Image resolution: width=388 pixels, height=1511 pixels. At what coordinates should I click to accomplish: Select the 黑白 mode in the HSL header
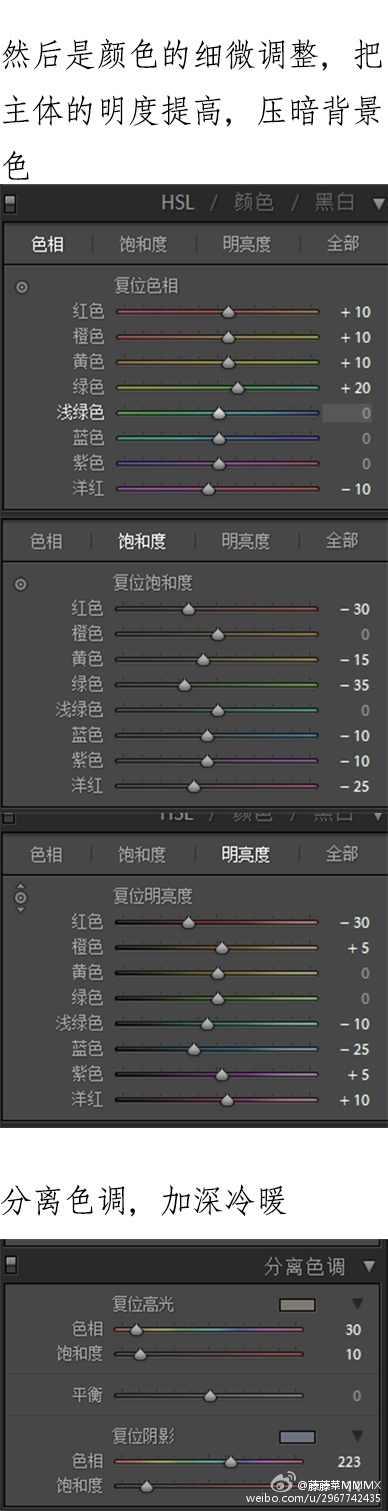334,203
